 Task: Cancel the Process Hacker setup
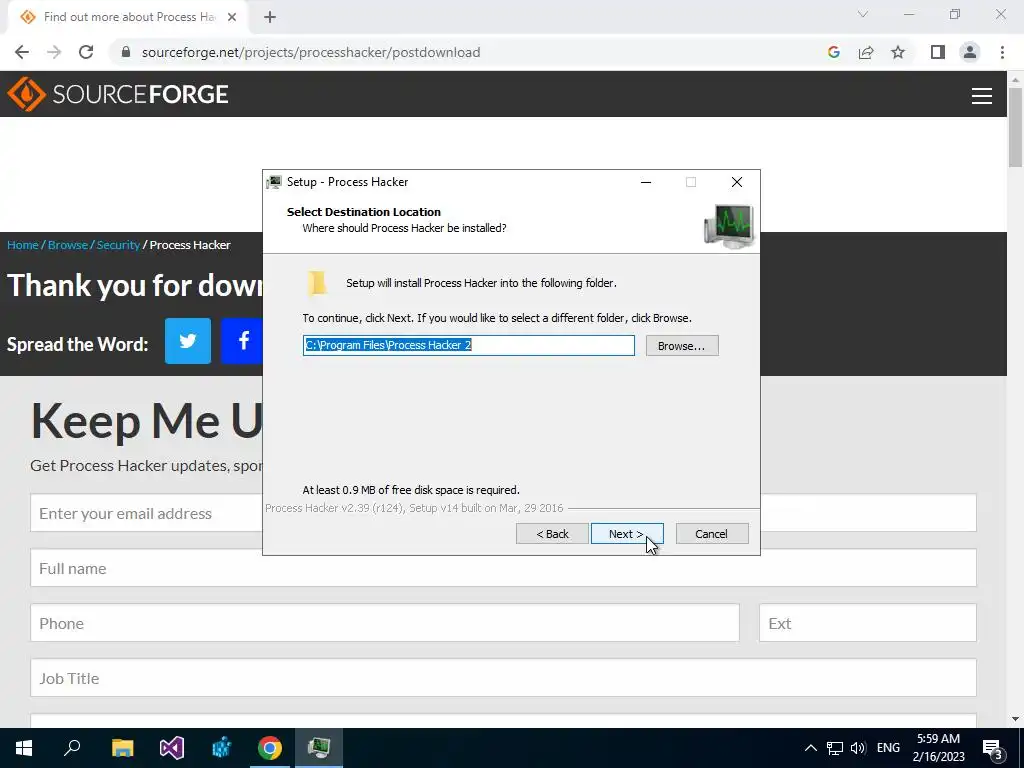tap(712, 534)
